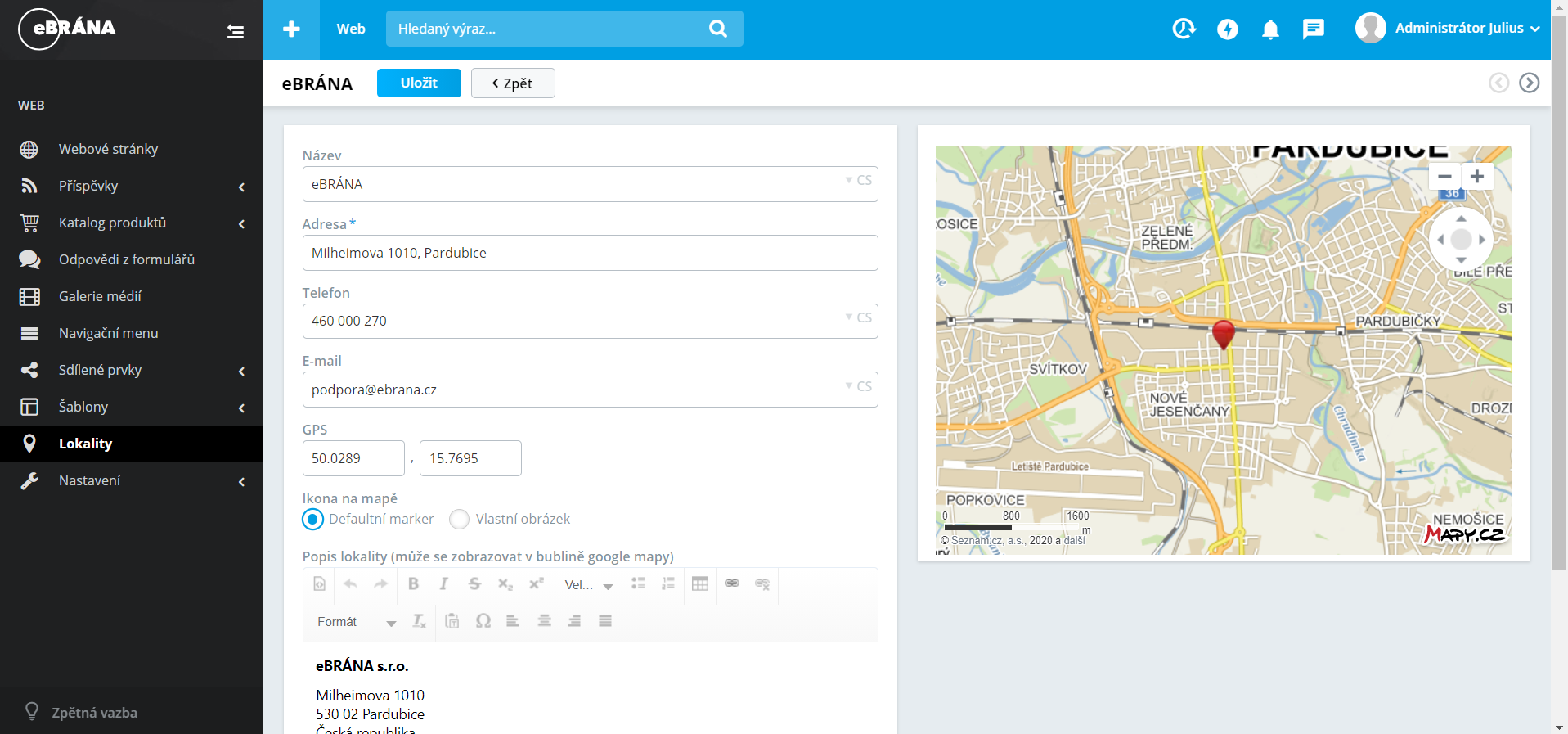Click the source code editor icon
Screen dimensions: 1568x734
click(320, 583)
